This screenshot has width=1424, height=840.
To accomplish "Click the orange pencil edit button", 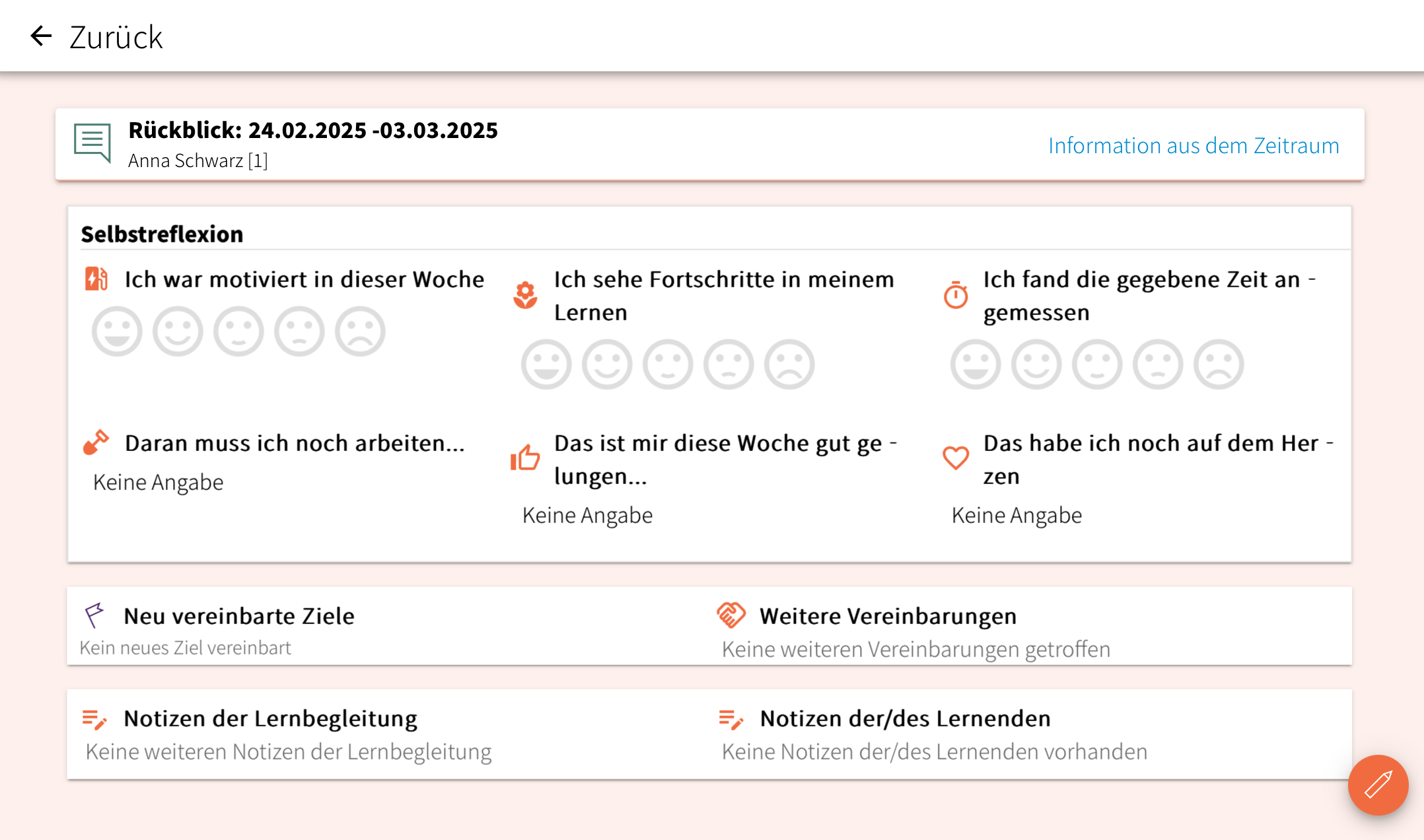I will coord(1378,785).
